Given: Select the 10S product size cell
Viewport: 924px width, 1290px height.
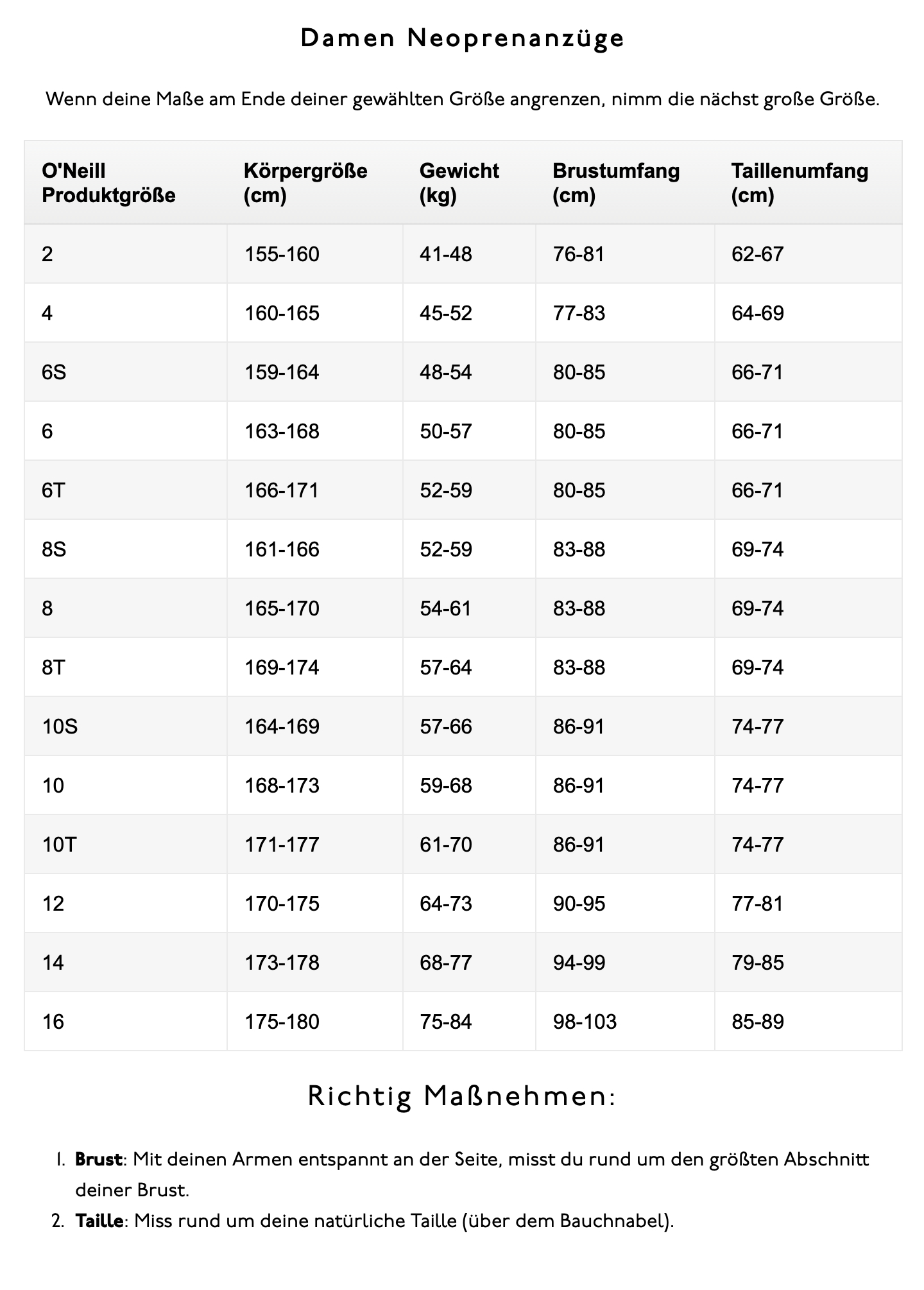Looking at the screenshot, I should (60, 727).
